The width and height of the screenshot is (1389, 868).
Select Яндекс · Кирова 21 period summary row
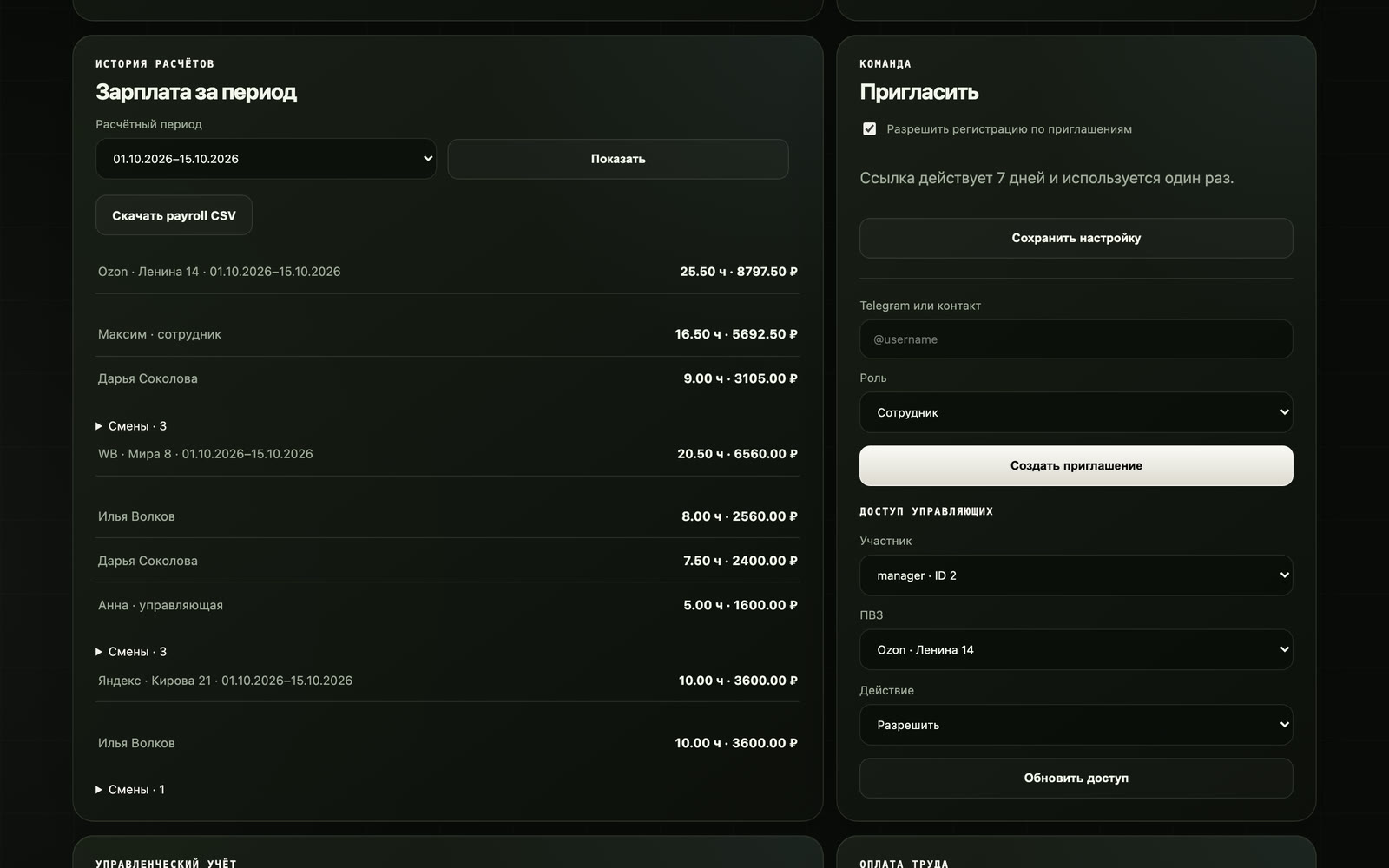pyautogui.click(x=447, y=681)
